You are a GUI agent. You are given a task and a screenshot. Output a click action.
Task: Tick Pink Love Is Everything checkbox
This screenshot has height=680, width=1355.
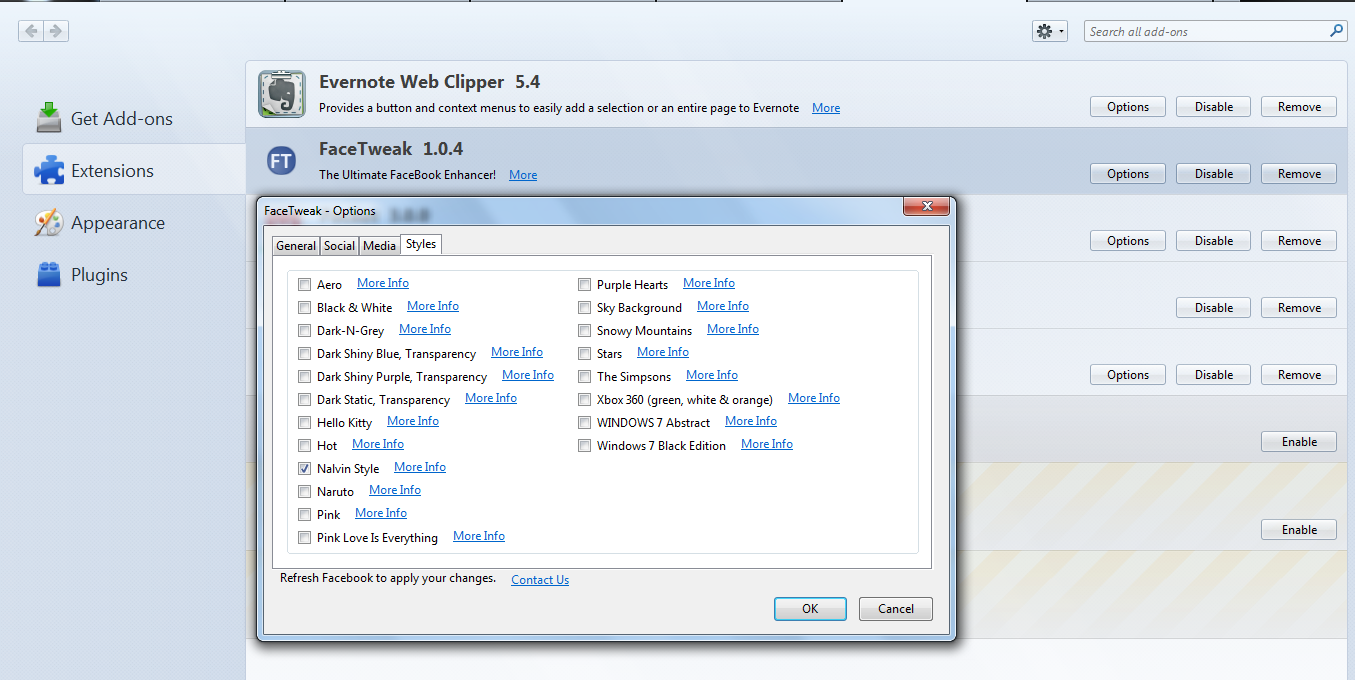point(304,538)
